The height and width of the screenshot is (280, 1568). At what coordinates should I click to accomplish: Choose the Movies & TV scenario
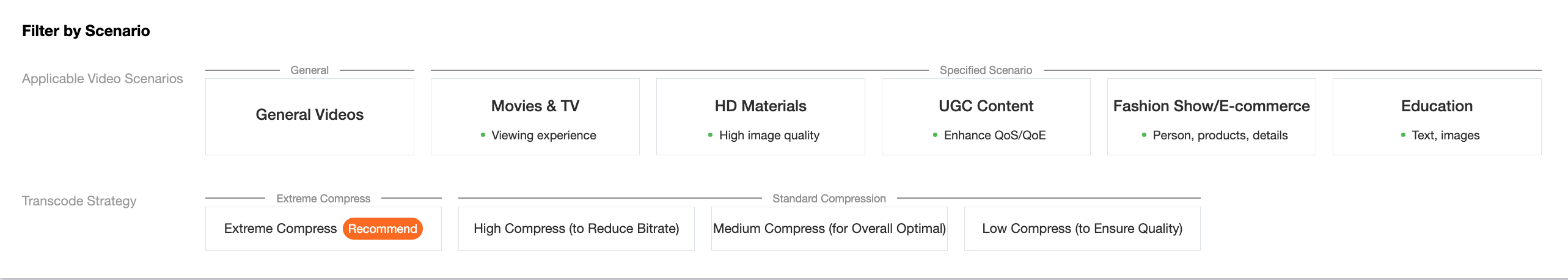[x=535, y=116]
